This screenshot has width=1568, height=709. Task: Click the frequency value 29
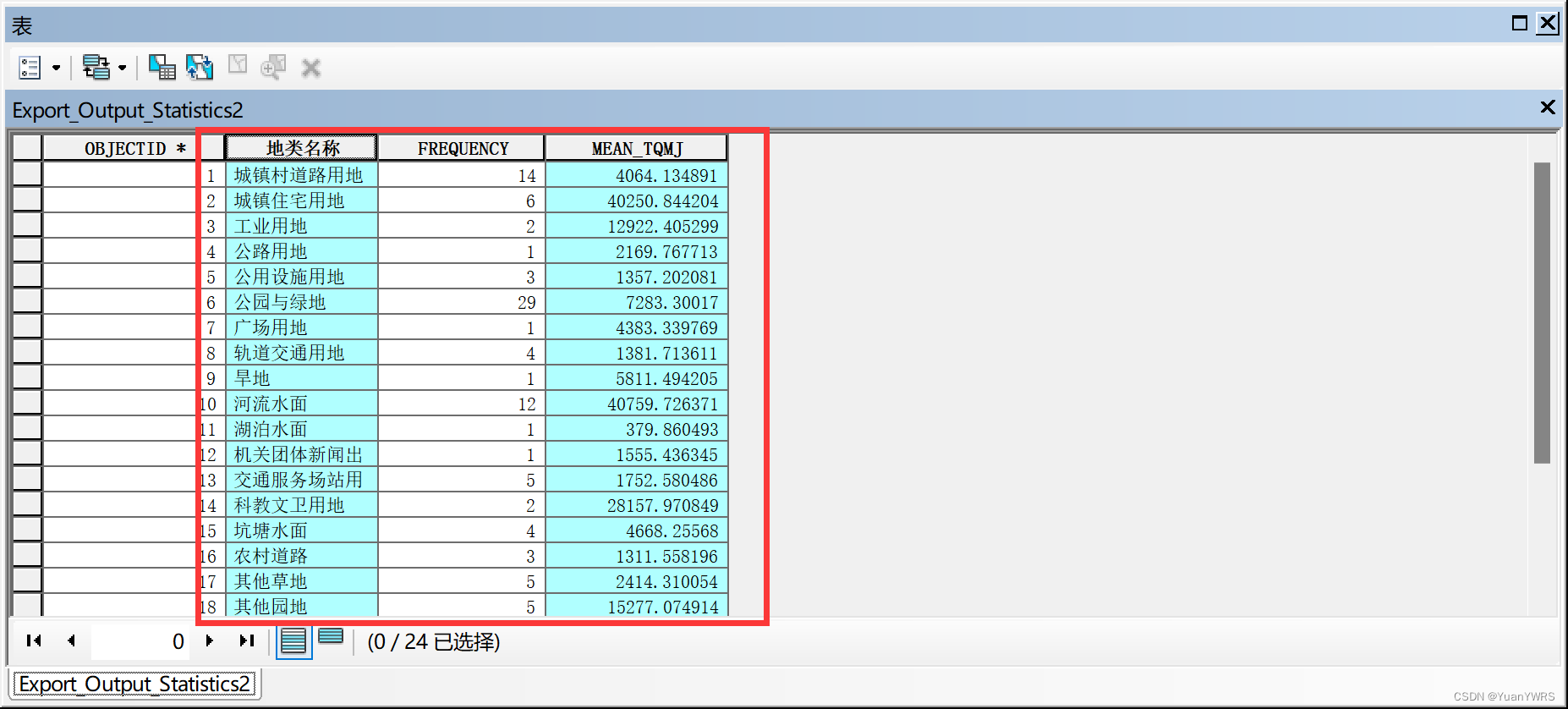[526, 303]
